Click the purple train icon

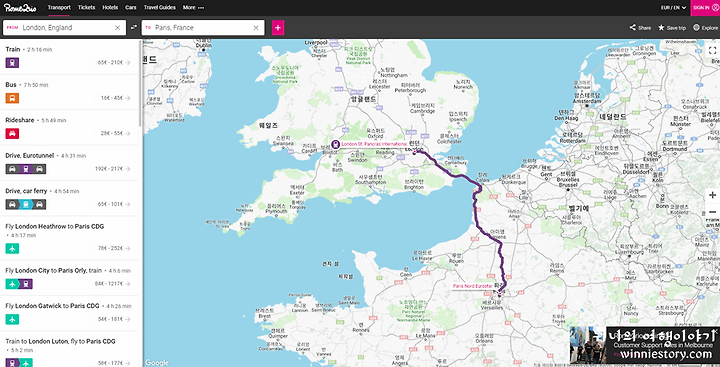pos(12,62)
